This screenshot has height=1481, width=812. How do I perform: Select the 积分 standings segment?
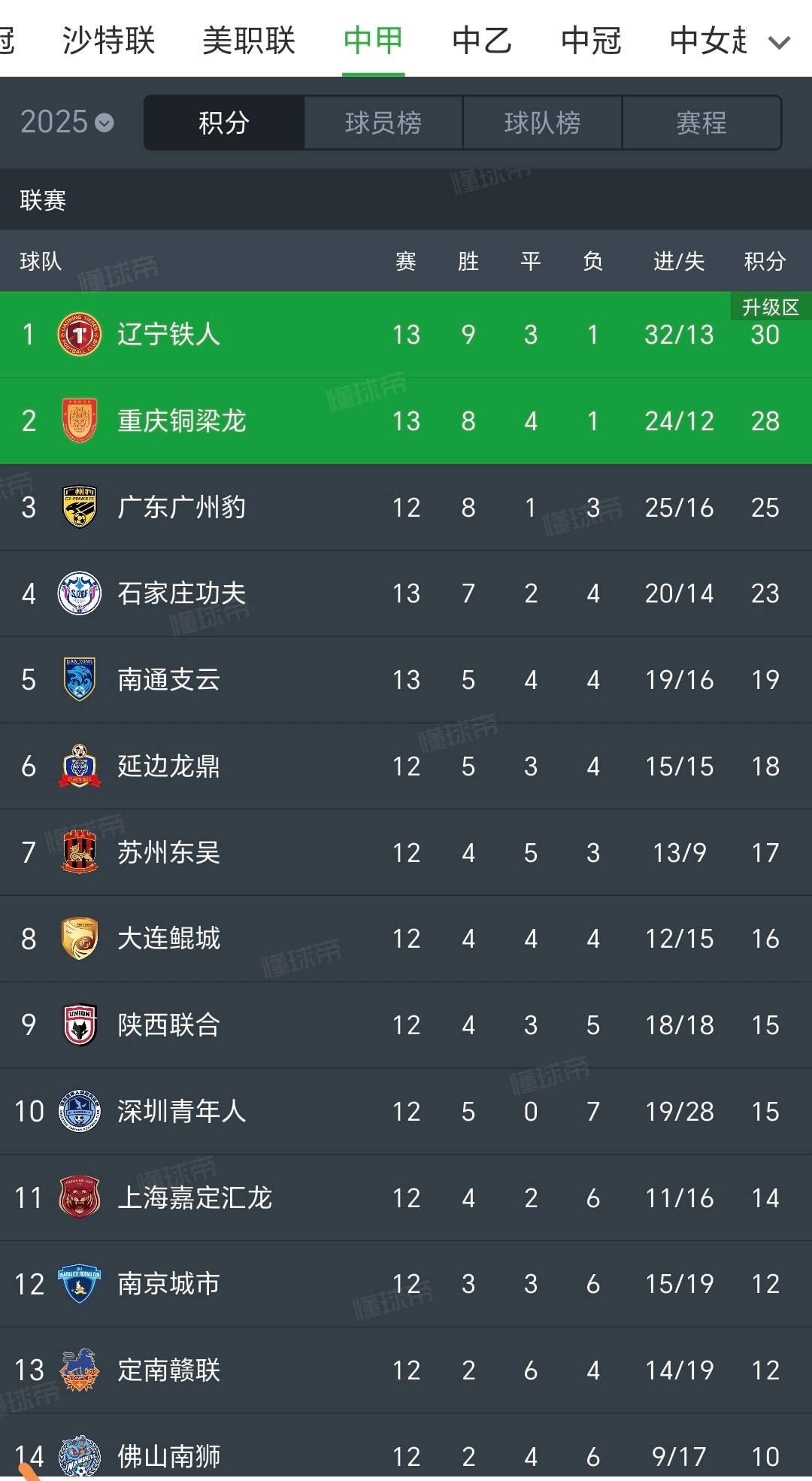click(x=224, y=123)
